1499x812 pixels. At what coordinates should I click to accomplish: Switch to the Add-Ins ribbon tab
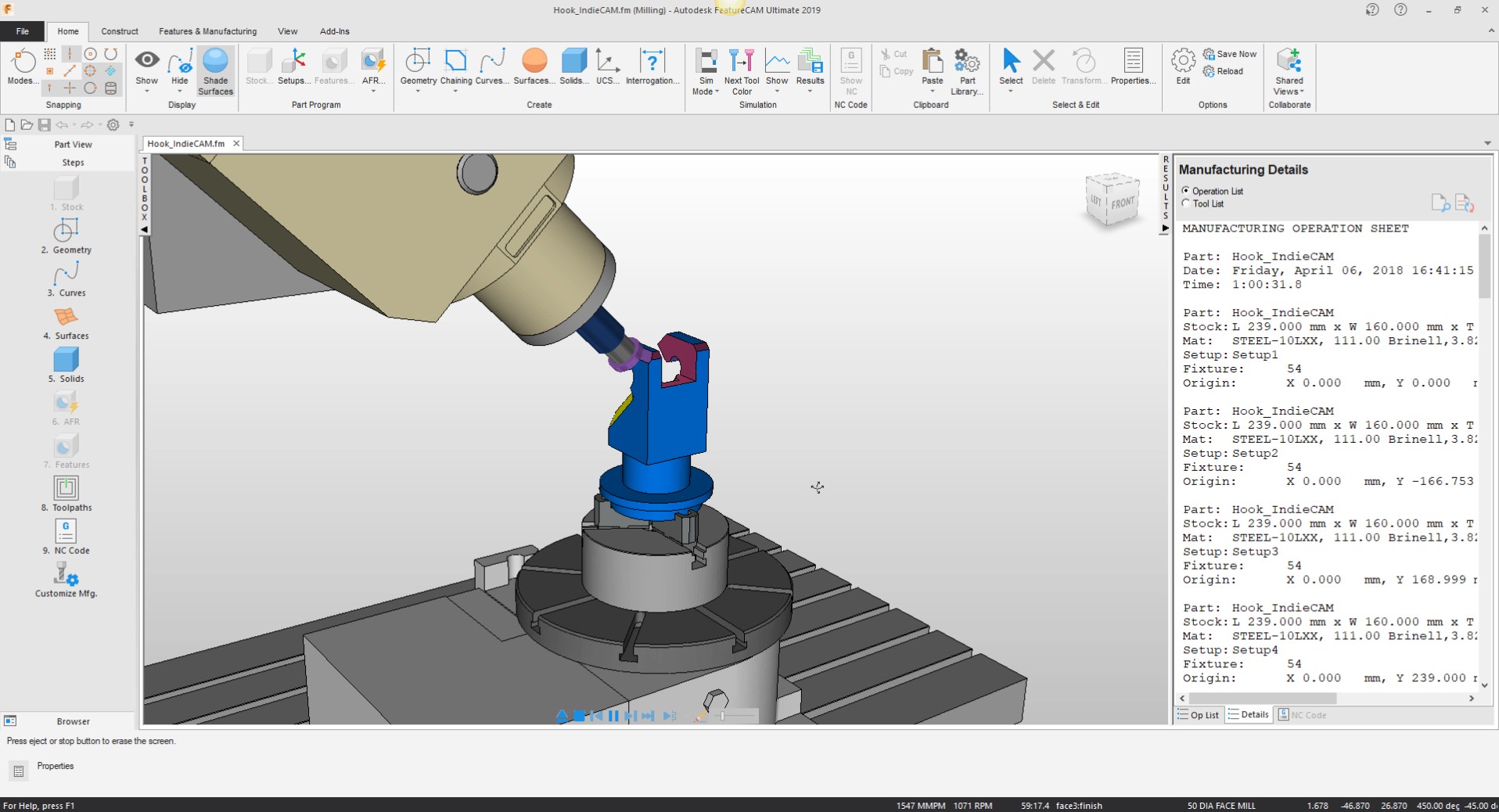coord(334,31)
